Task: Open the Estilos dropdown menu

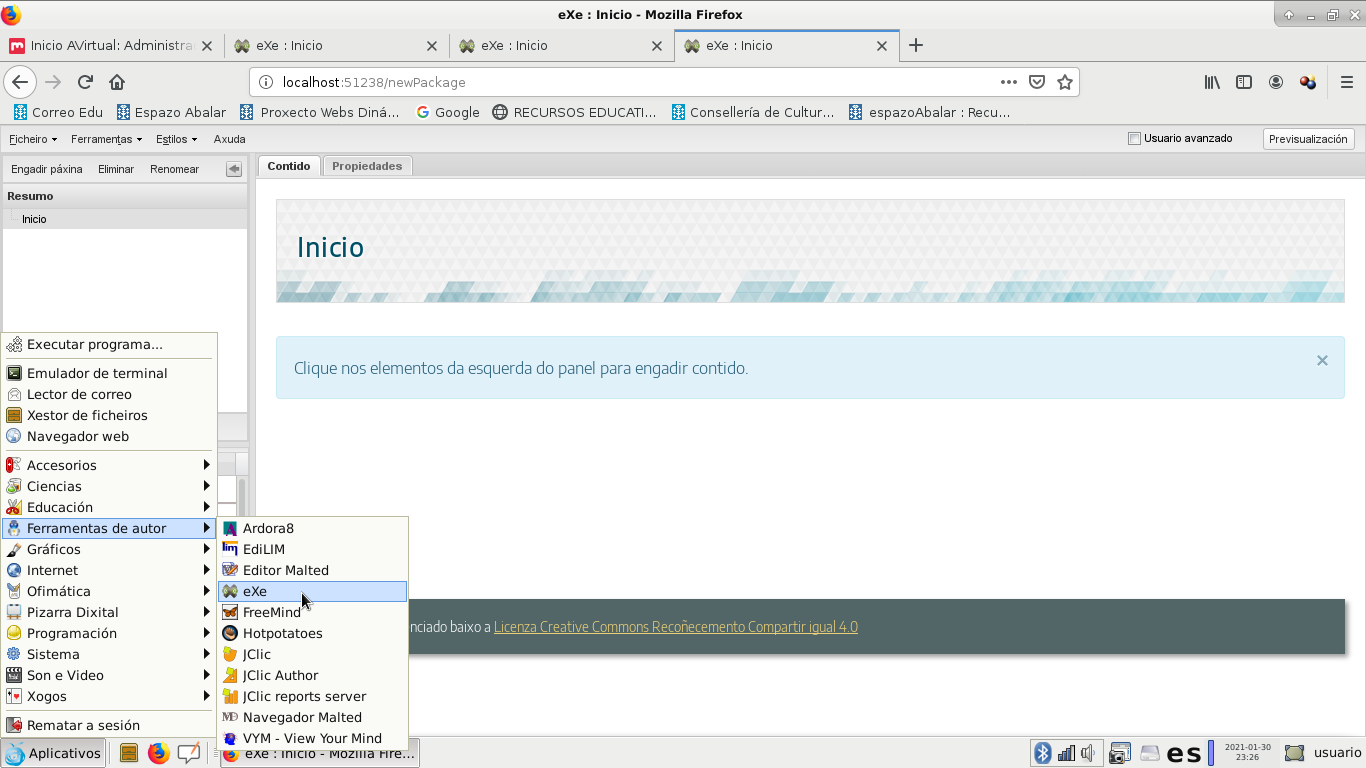Action: click(x=176, y=139)
